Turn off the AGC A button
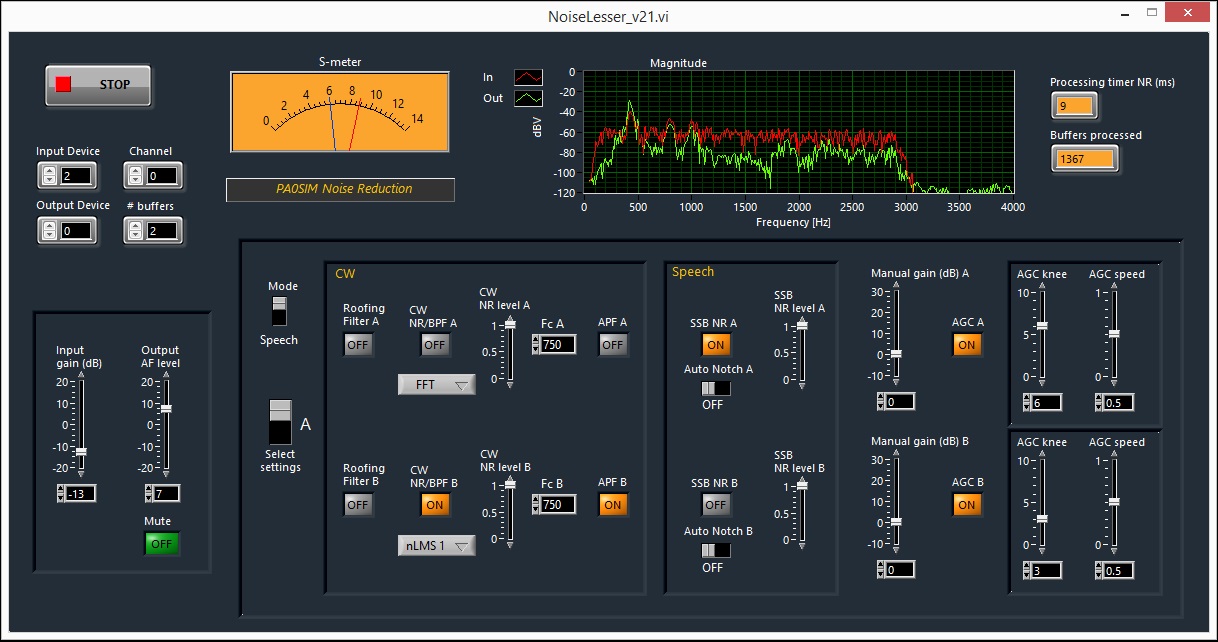 [x=966, y=345]
